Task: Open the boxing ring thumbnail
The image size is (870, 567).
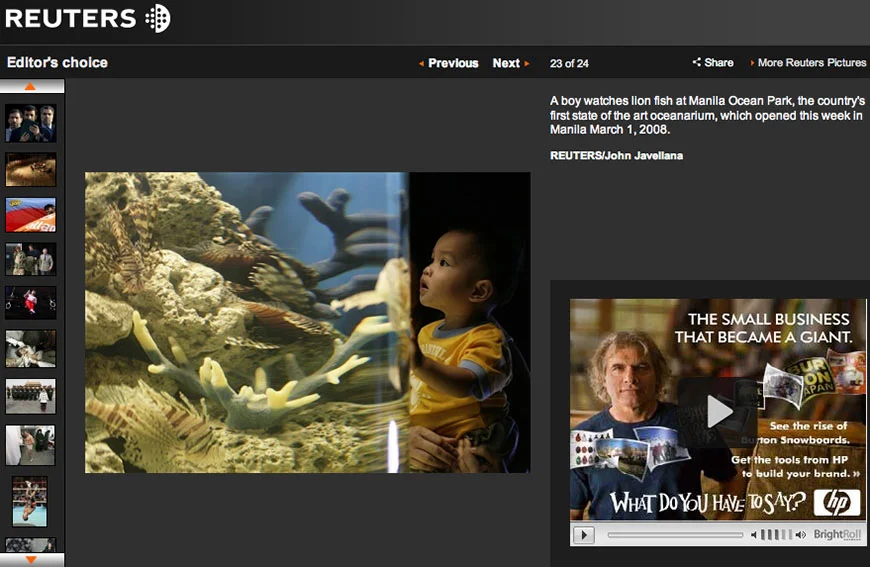Action: [30, 501]
